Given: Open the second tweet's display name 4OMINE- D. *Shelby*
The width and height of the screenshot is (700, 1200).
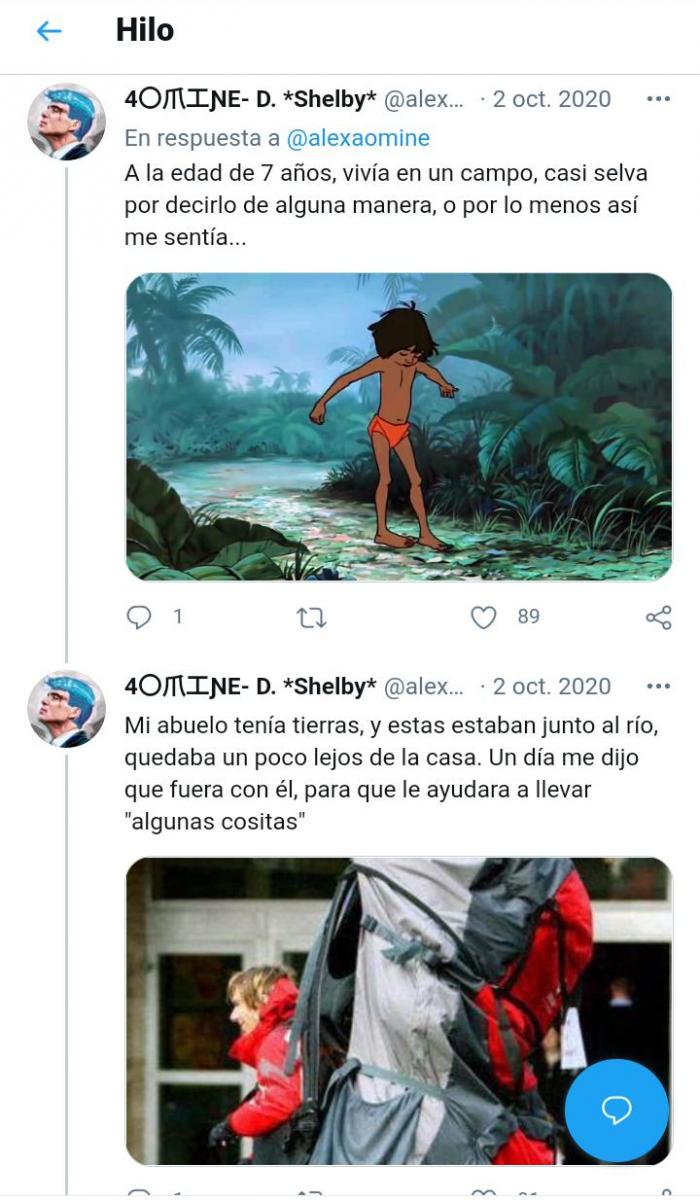Looking at the screenshot, I should click(250, 686).
